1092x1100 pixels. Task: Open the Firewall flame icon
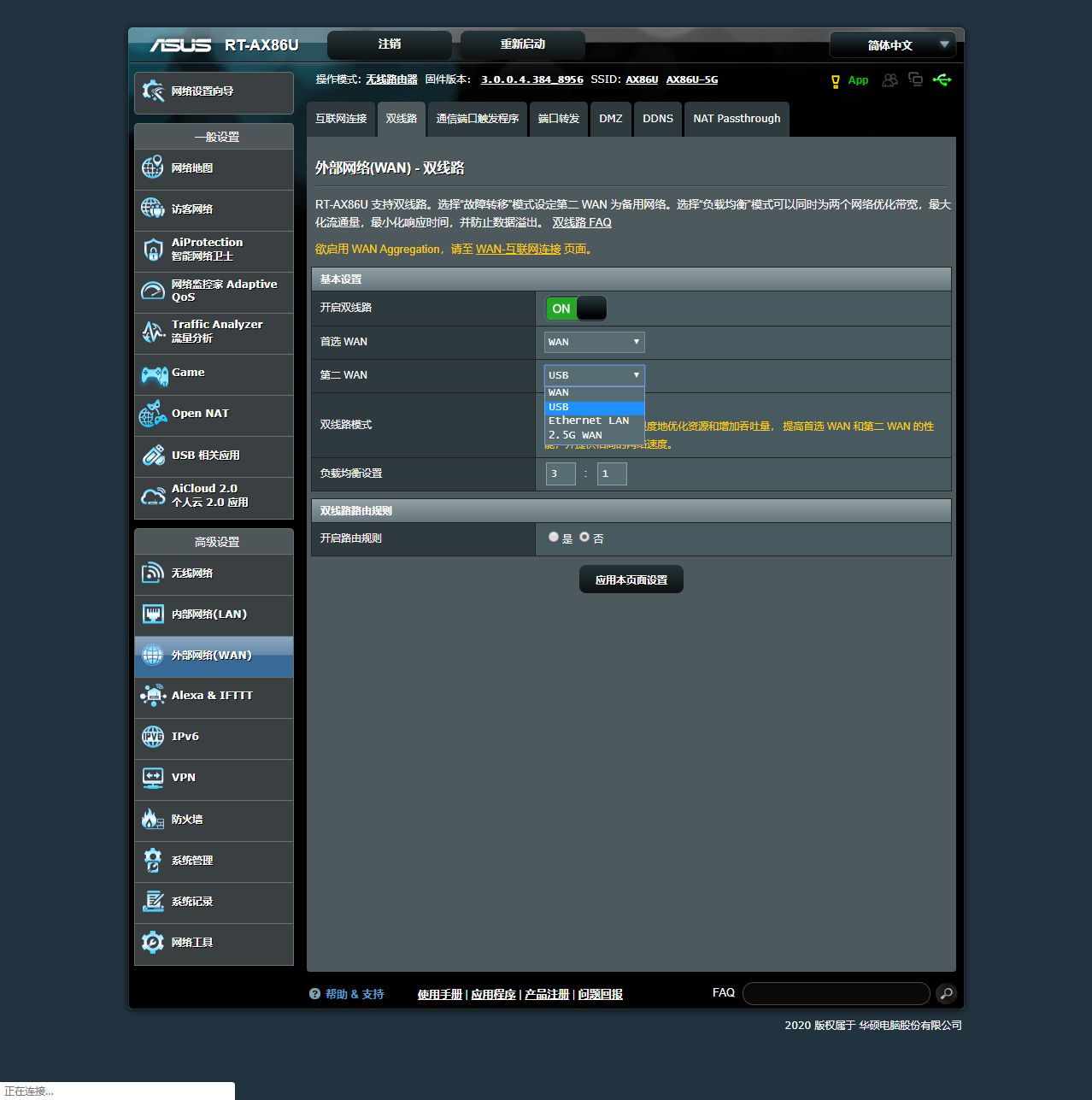(x=152, y=819)
